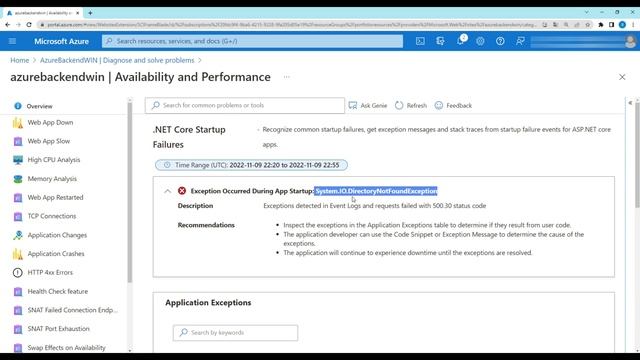Open the notifications bell
The height and width of the screenshot is (360, 640).
[461, 41]
